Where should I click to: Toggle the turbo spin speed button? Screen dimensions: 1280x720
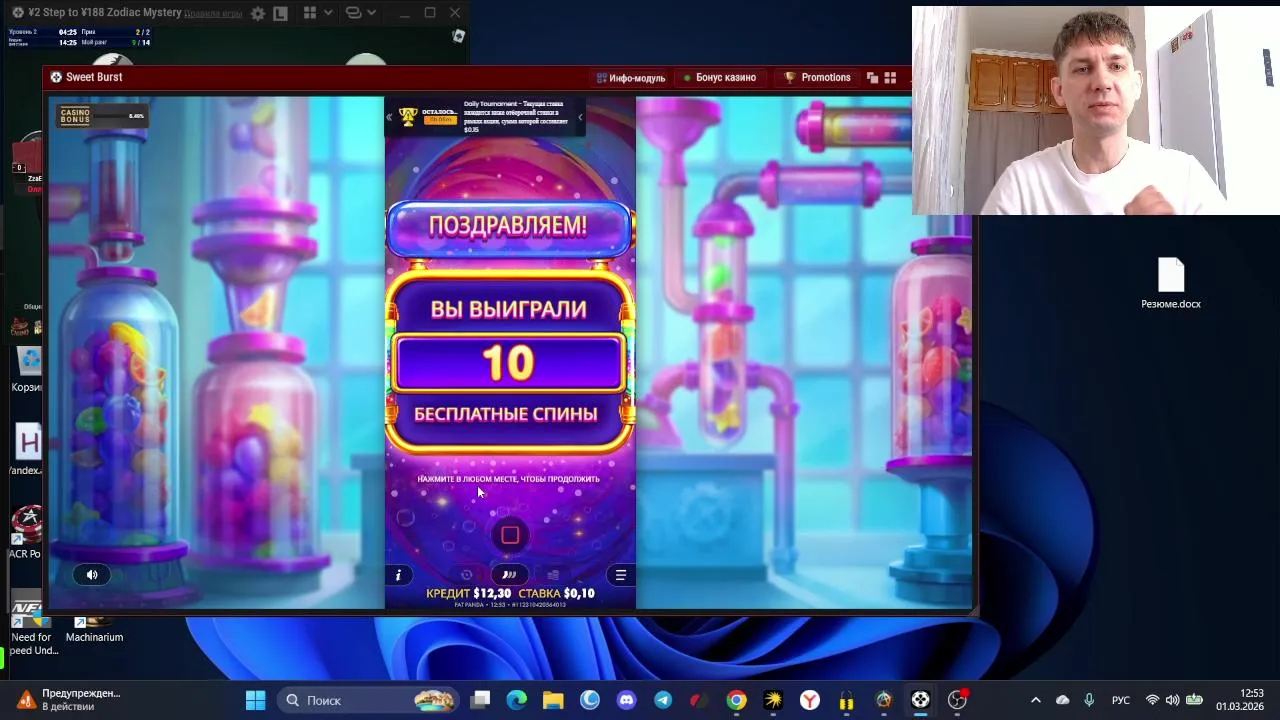(x=509, y=575)
